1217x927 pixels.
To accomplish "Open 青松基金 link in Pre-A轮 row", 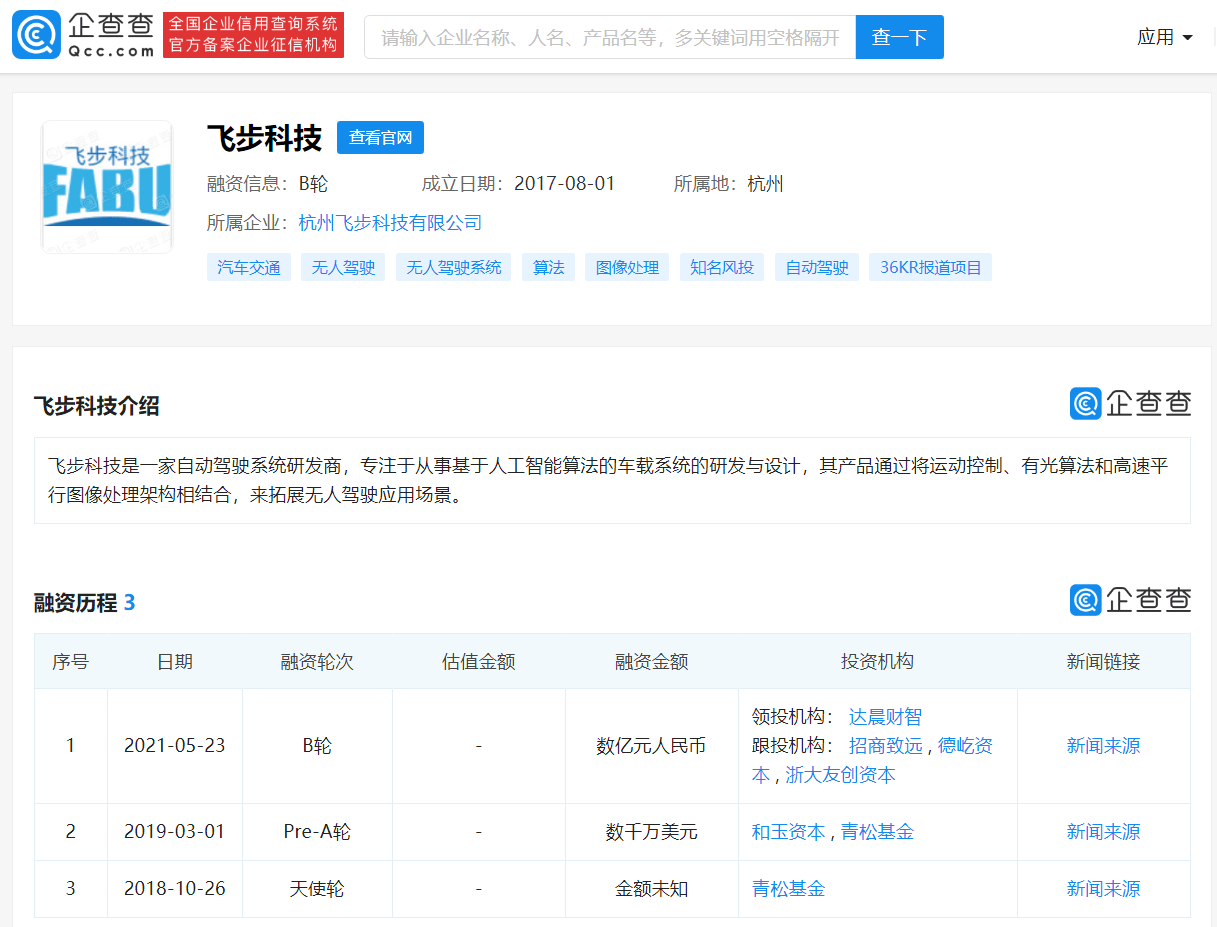I will point(877,832).
